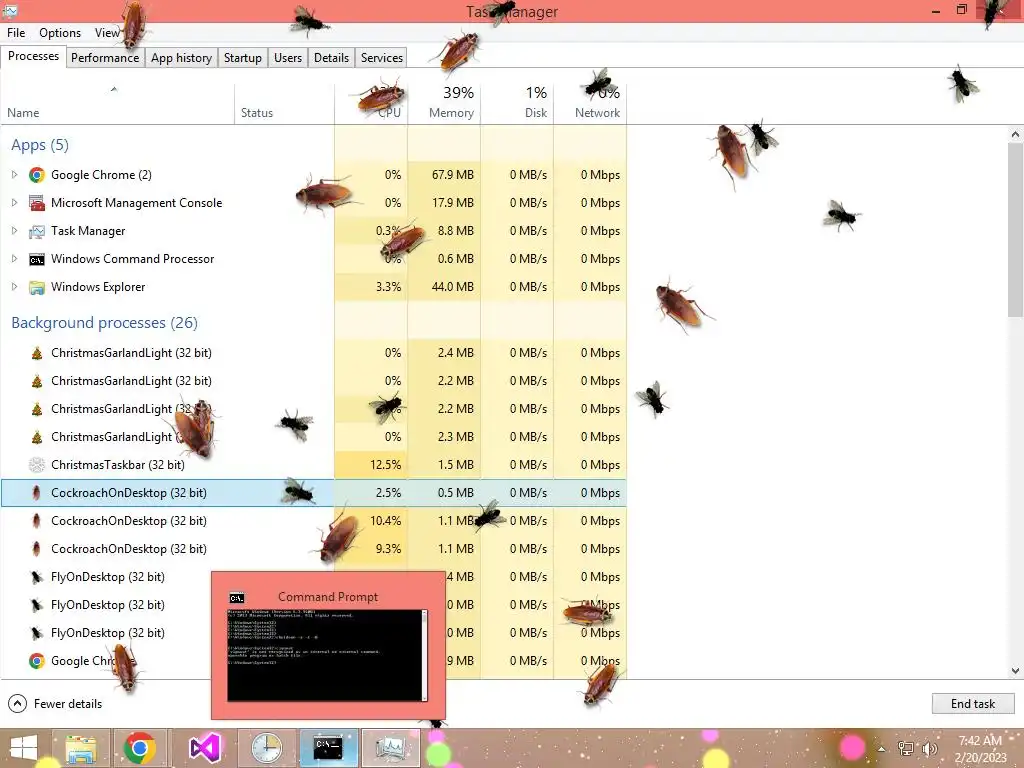Switch to the Performance tab
This screenshot has height=768, width=1024.
(105, 57)
